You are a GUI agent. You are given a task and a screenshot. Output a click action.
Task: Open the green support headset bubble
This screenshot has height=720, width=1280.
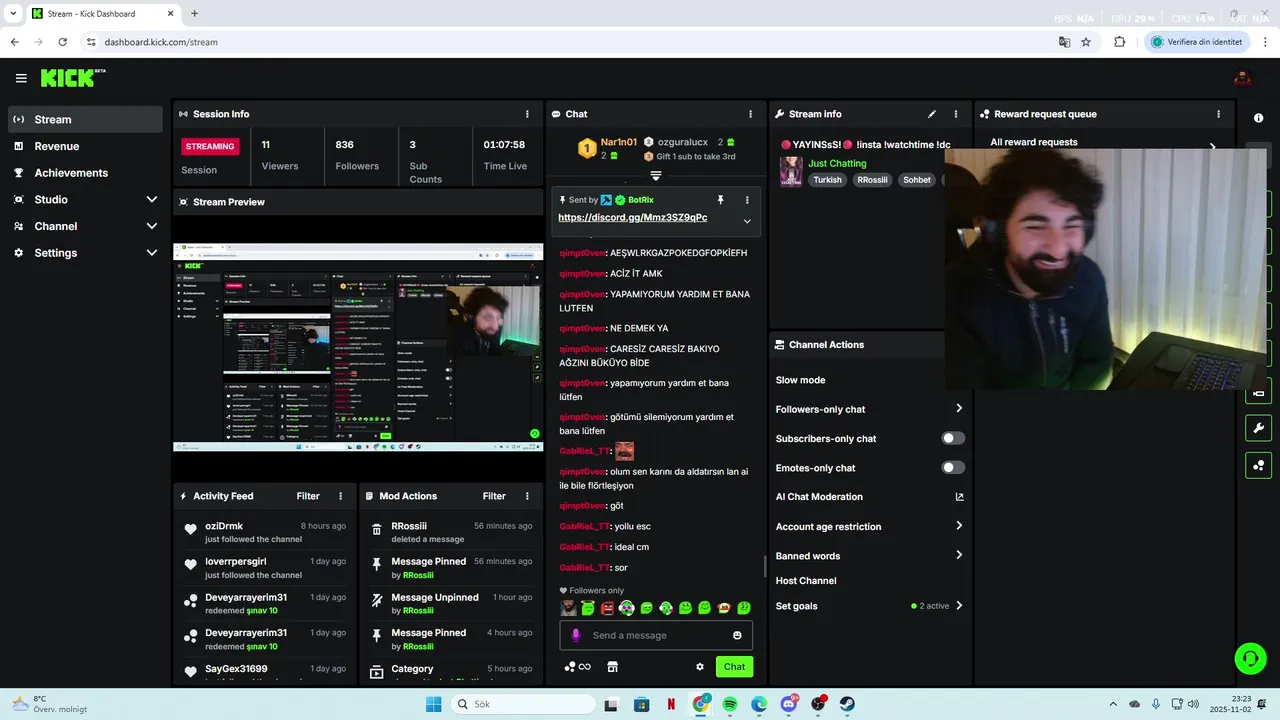[1250, 658]
